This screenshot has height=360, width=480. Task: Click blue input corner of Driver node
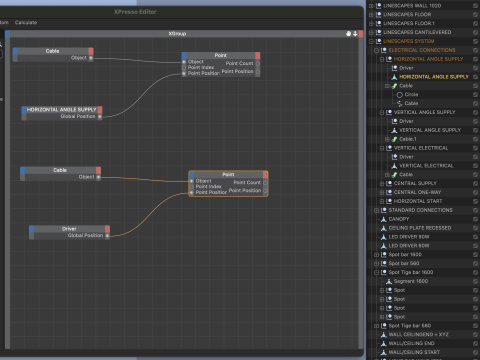tap(31, 229)
